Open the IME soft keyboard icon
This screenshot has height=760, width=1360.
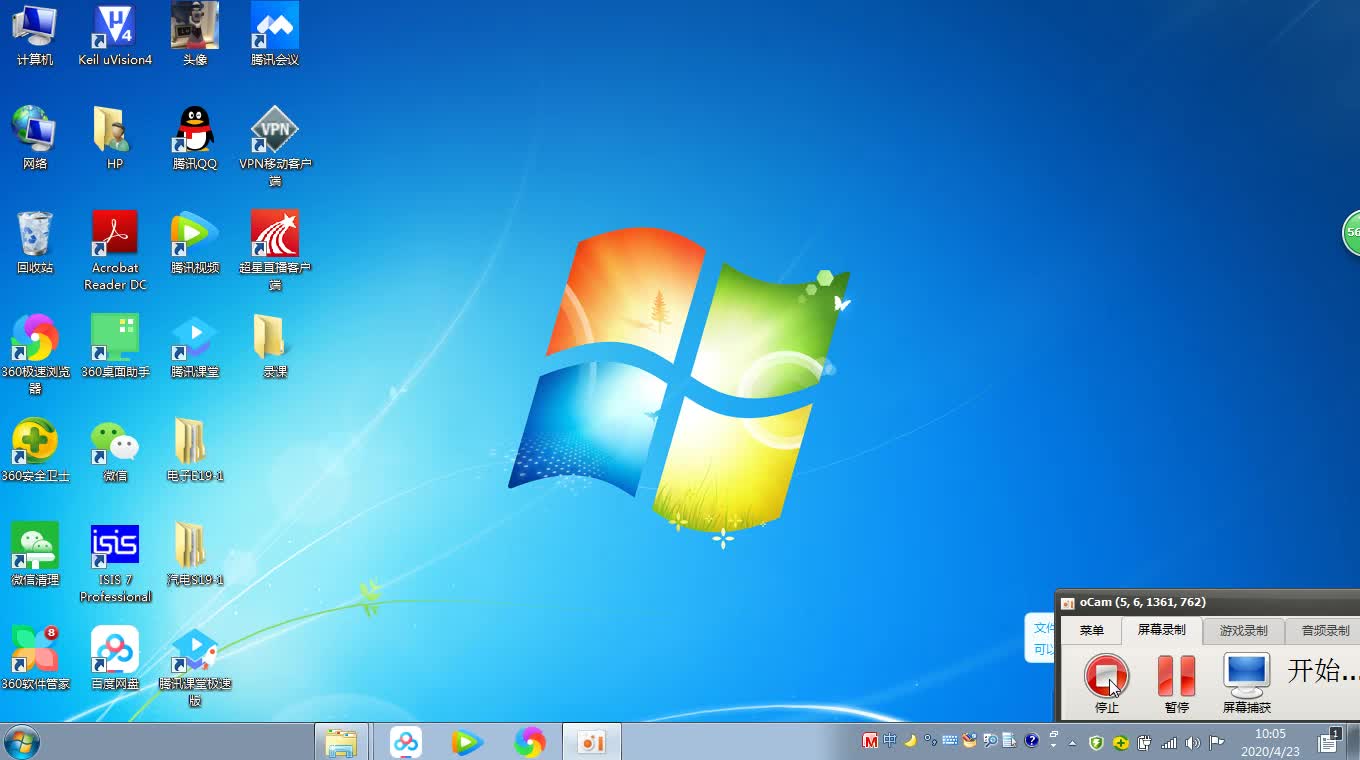(950, 741)
